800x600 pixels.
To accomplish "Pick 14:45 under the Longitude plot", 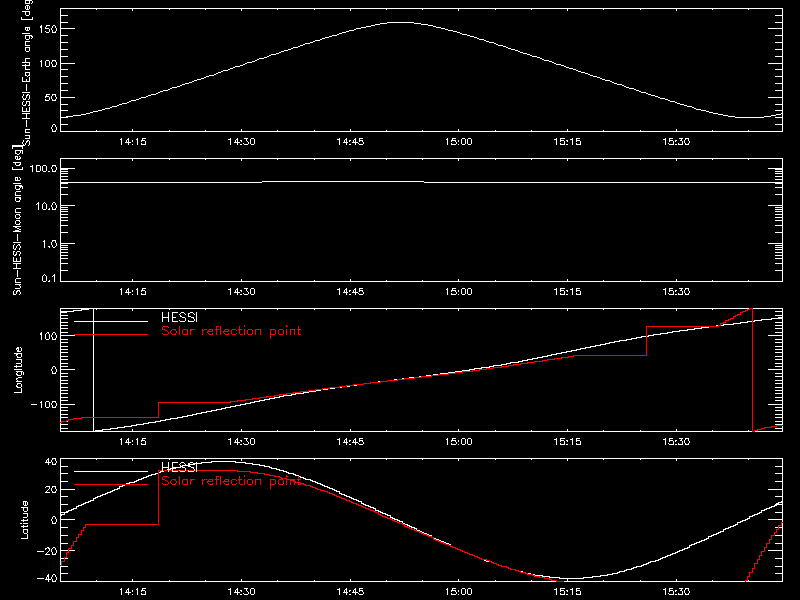I will [350, 442].
